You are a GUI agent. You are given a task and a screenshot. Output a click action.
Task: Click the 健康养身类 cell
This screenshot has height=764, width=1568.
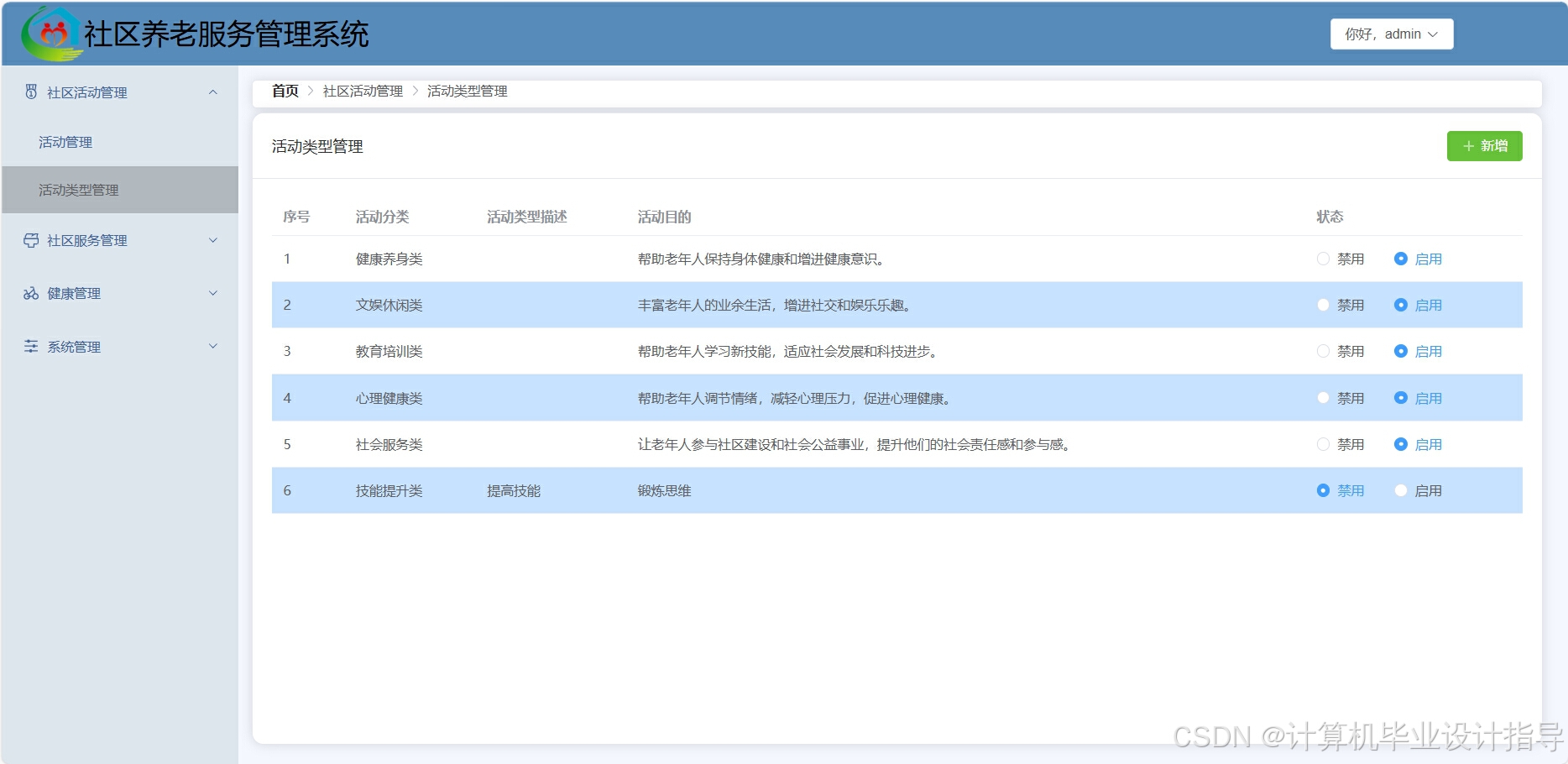tap(389, 259)
